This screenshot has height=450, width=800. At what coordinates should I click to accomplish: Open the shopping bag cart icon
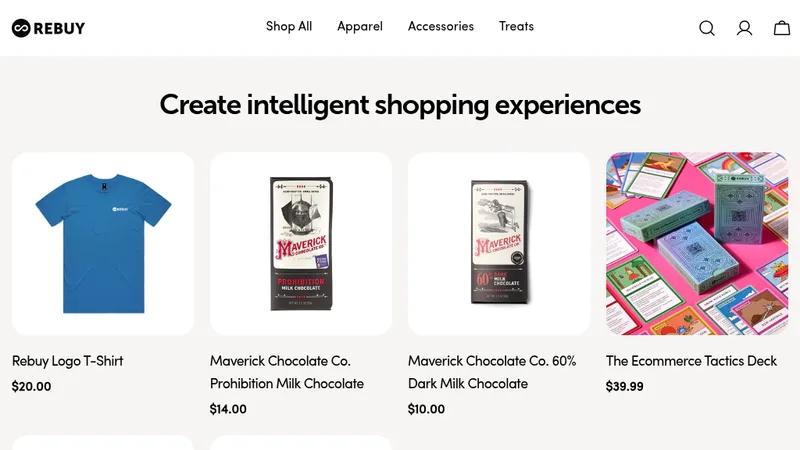[x=782, y=28]
